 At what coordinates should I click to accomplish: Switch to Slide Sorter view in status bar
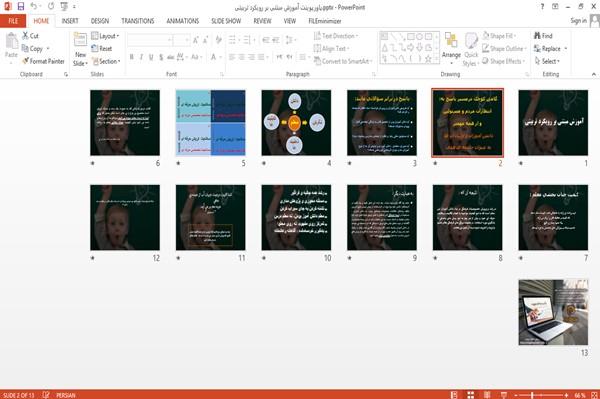[x=470, y=395]
